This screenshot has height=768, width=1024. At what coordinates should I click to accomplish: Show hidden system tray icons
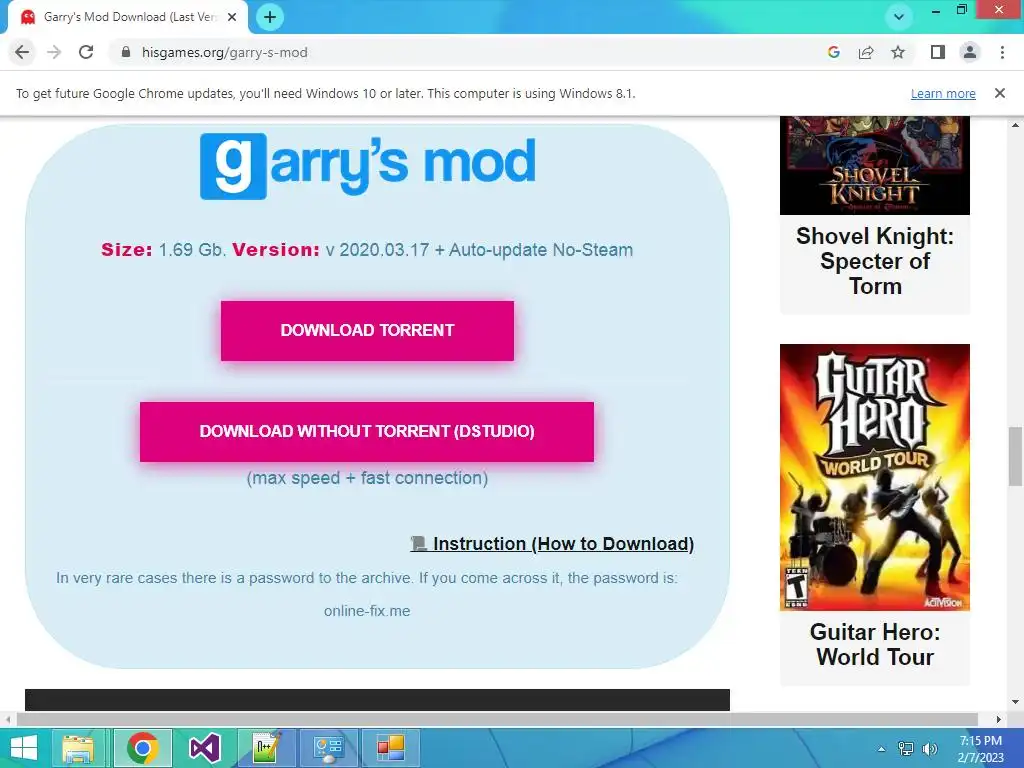point(882,749)
